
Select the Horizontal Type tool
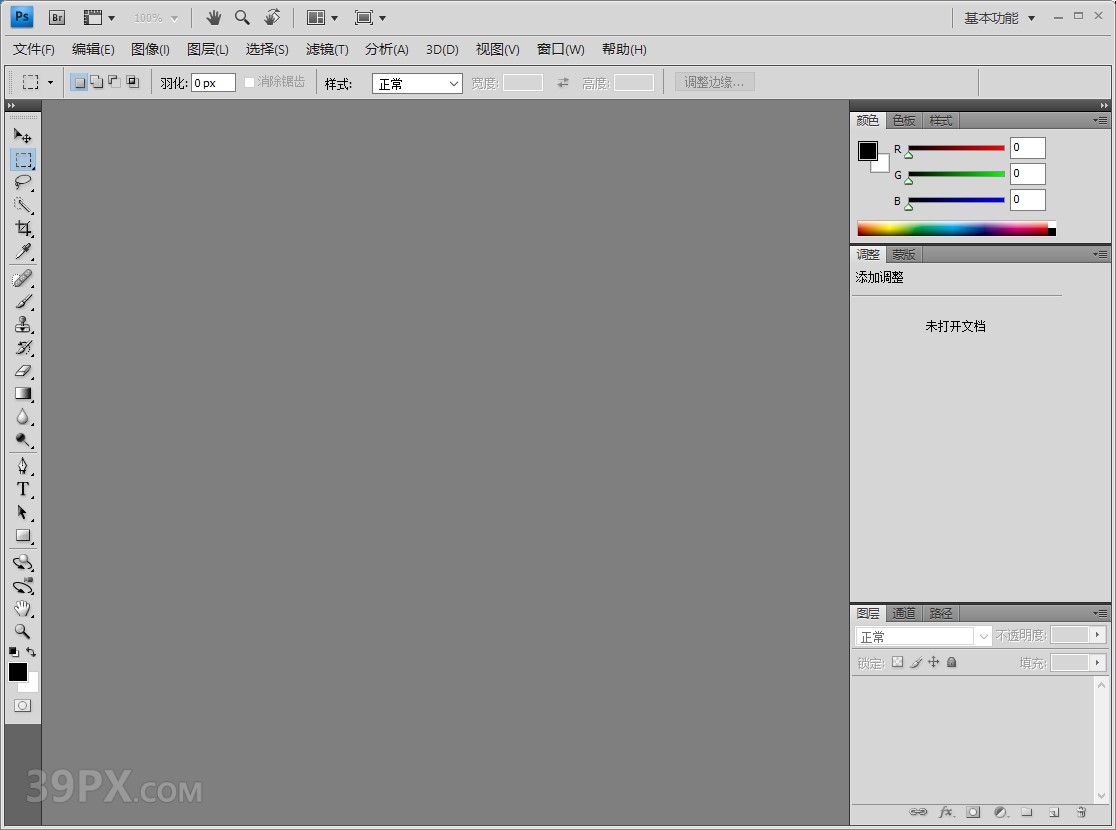point(22,488)
